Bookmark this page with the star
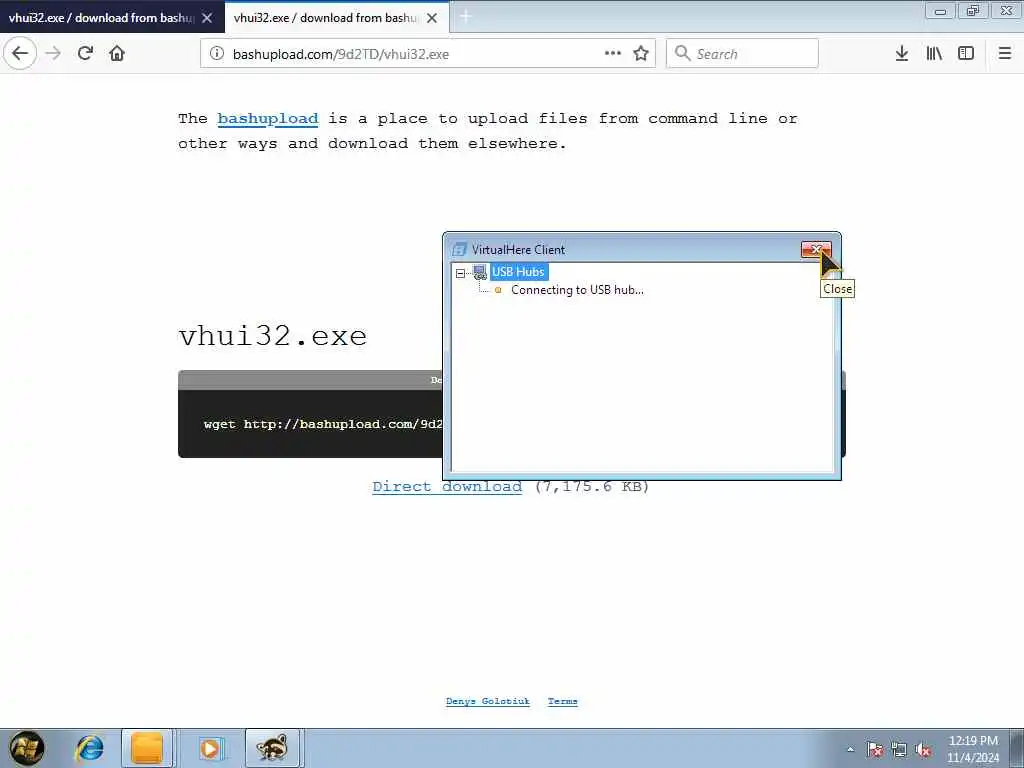This screenshot has height=768, width=1024. coord(641,54)
